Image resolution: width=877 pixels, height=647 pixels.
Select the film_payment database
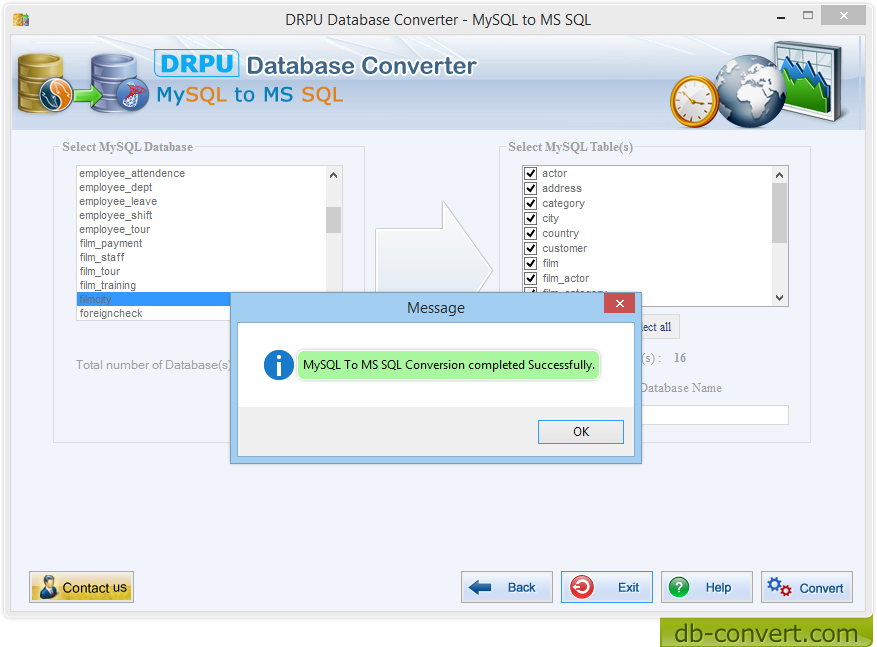(201, 243)
